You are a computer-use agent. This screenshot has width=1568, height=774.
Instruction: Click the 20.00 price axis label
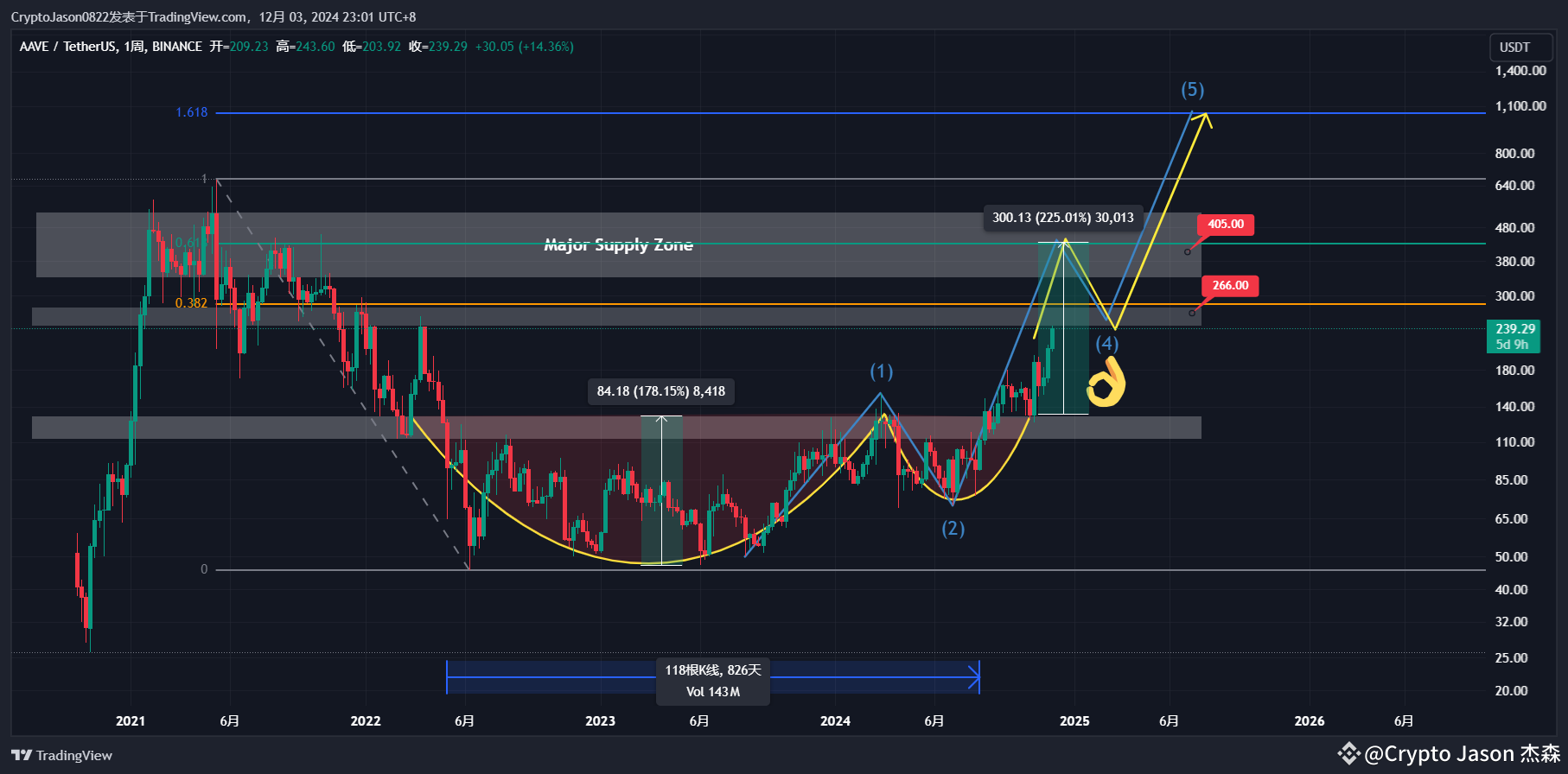point(1512,691)
